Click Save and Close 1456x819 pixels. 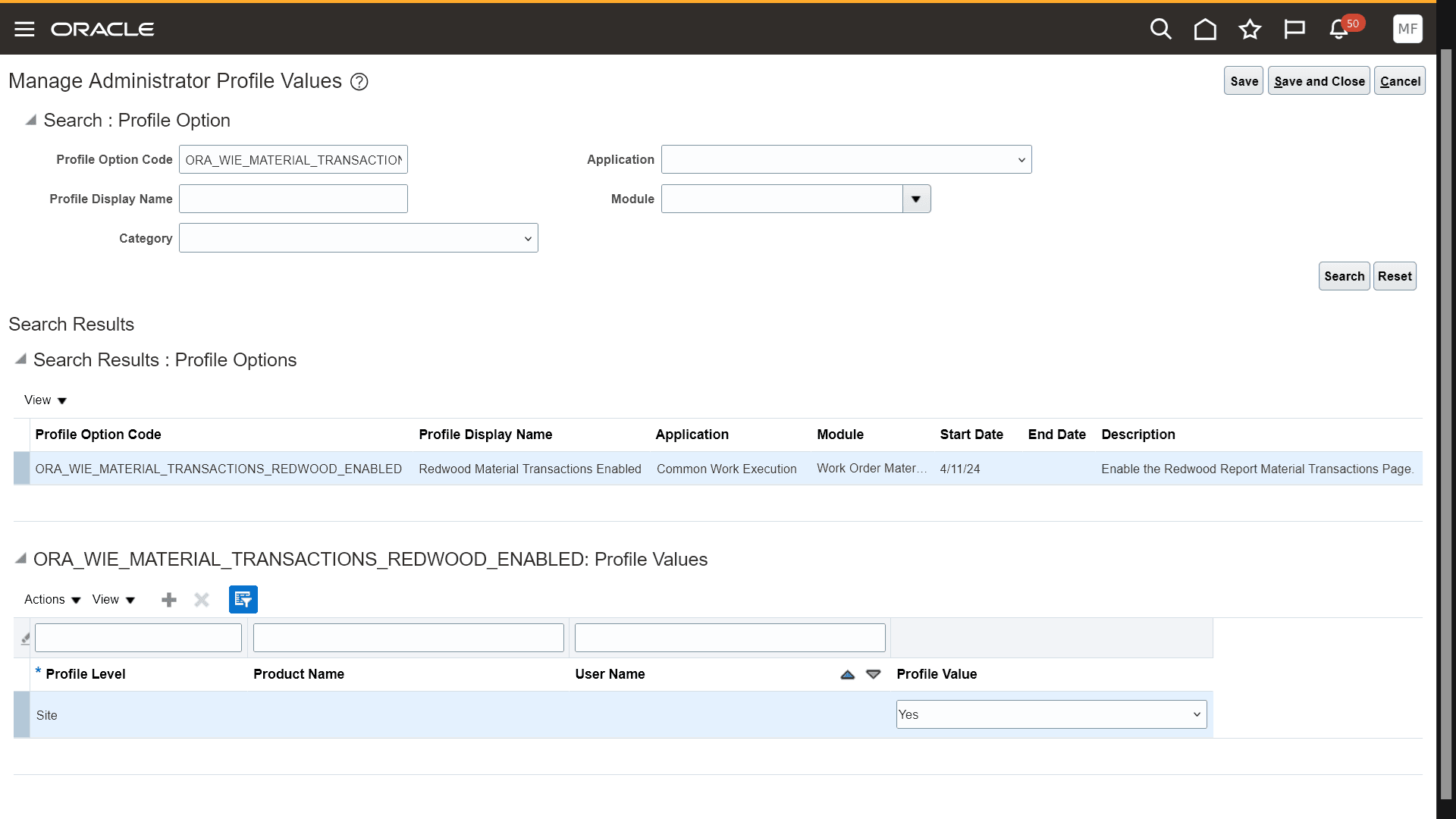[x=1319, y=80]
